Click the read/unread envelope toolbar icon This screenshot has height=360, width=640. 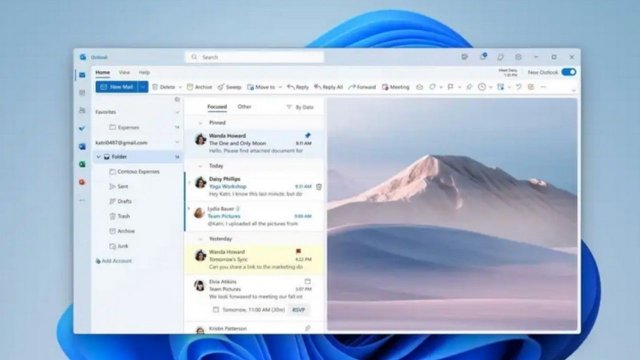click(x=419, y=87)
